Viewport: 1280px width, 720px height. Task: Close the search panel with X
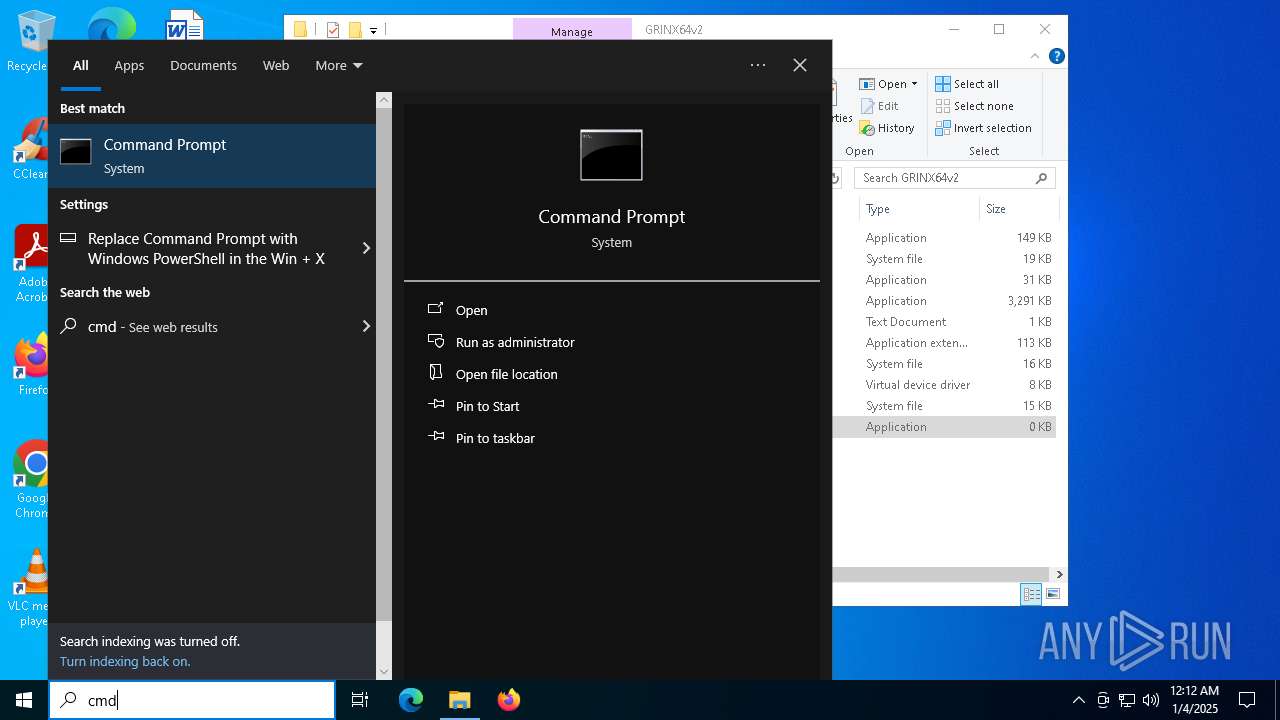800,65
